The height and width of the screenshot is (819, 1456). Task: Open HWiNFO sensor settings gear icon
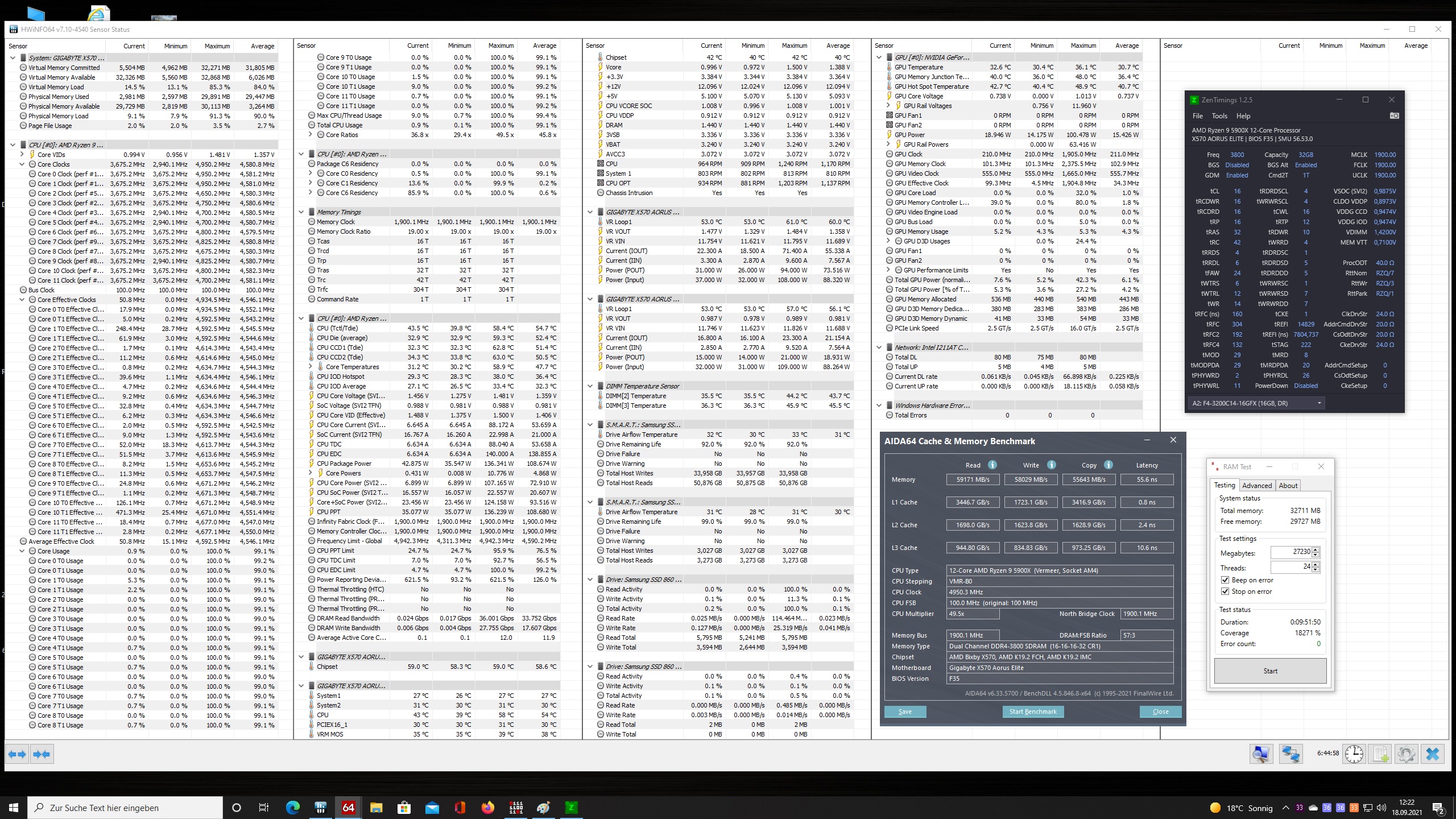tap(1407, 754)
